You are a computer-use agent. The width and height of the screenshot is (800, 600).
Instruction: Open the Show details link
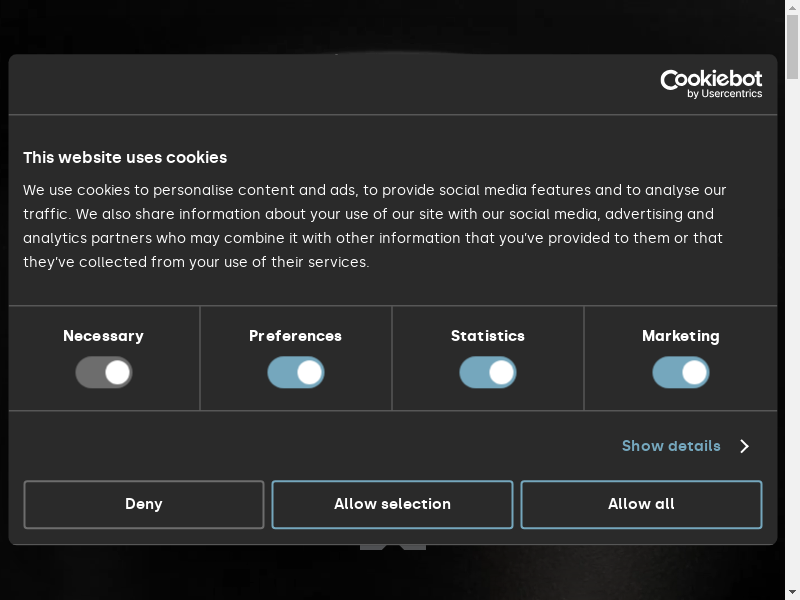671,446
